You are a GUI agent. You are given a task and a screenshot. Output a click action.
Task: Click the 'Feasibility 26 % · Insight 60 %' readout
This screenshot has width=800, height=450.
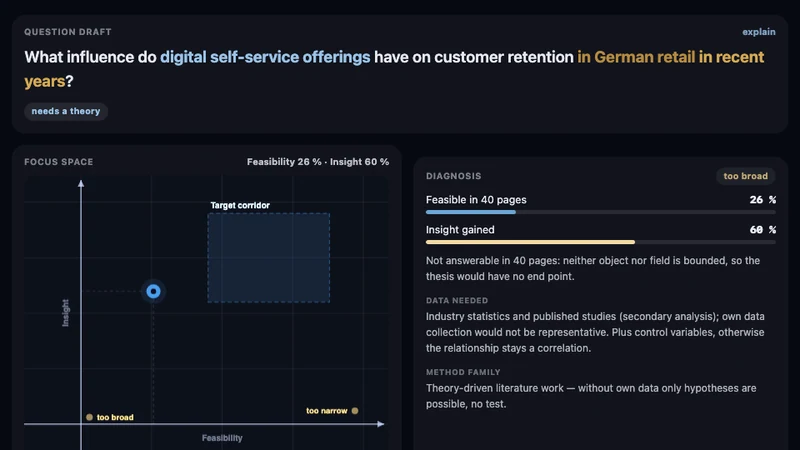tap(318, 162)
